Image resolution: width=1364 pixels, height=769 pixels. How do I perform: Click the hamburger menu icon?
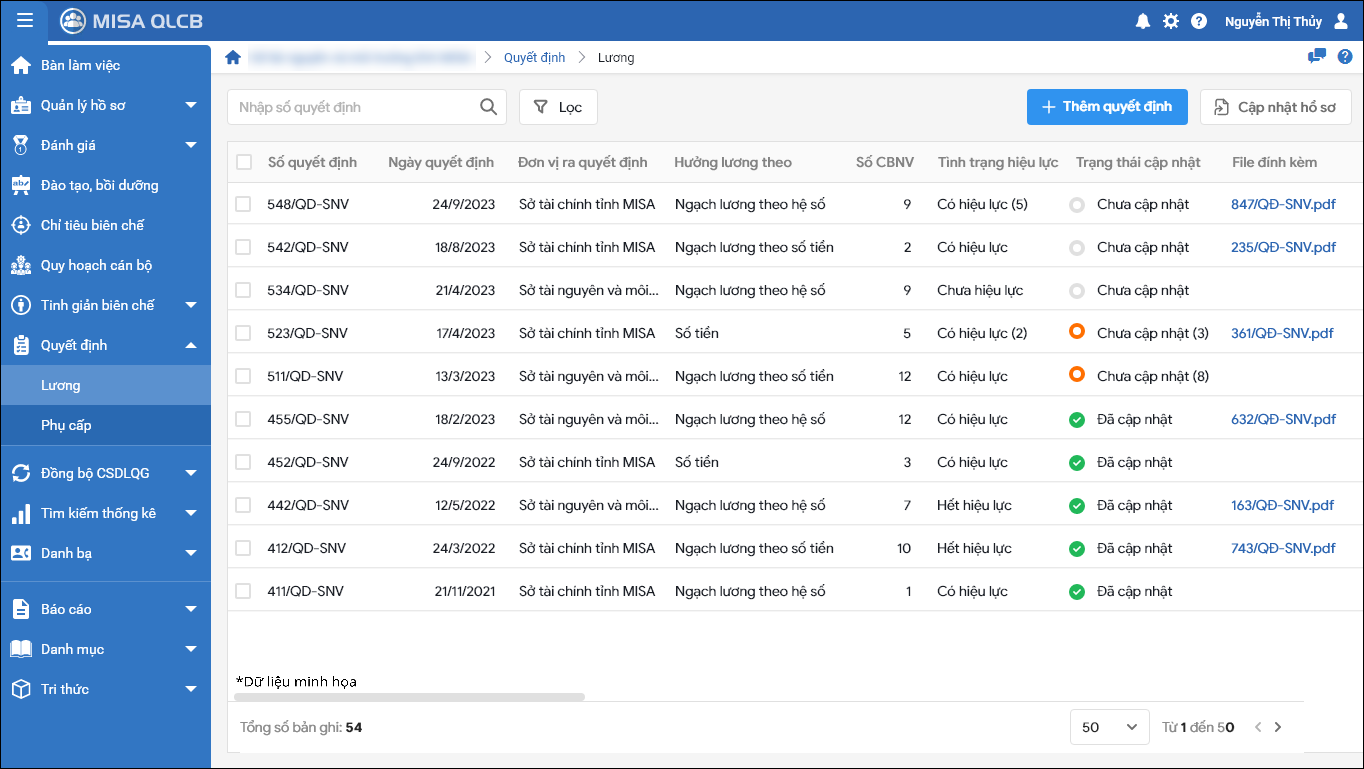pos(25,21)
